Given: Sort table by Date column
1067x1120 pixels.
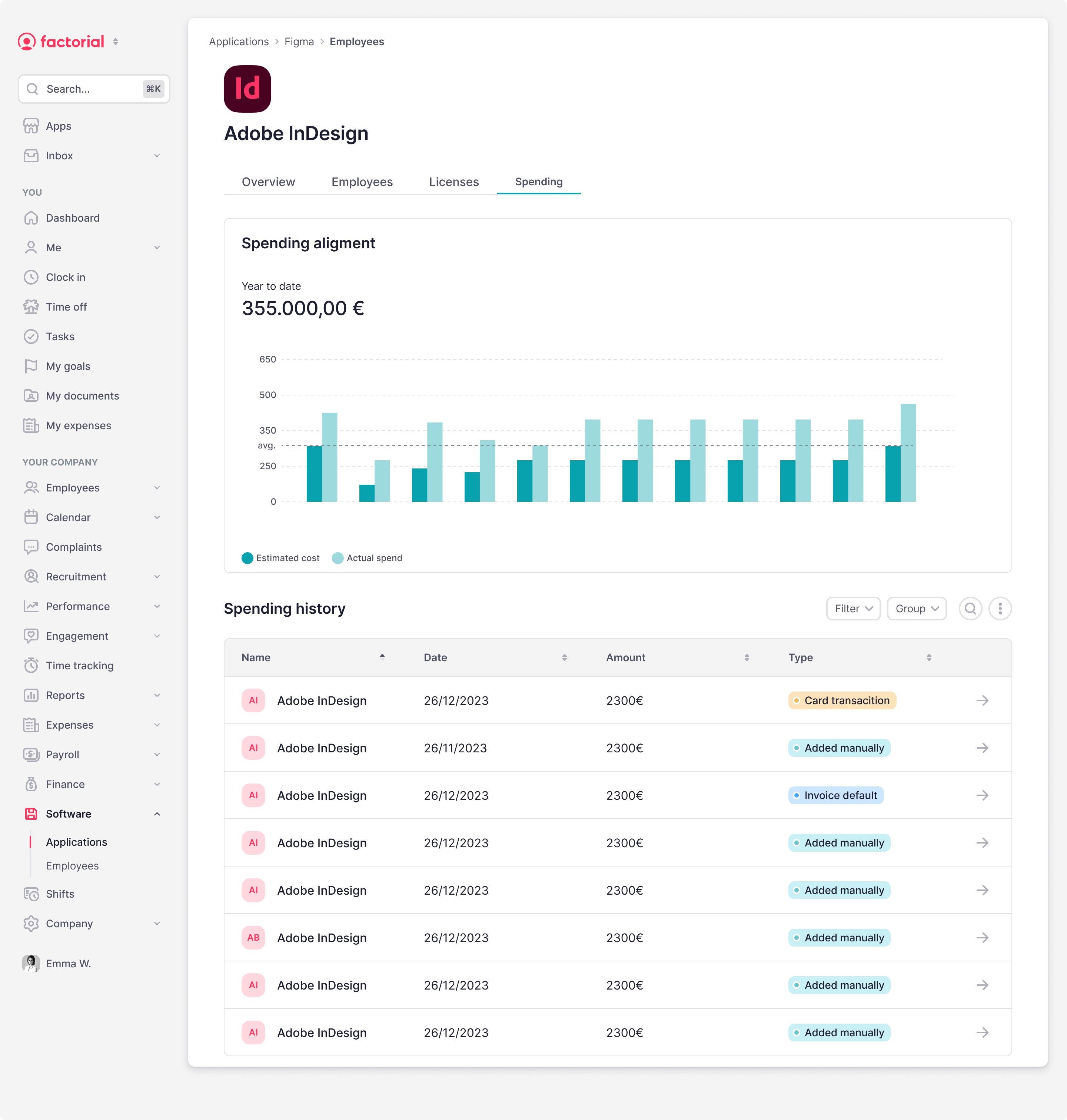Looking at the screenshot, I should coord(564,657).
